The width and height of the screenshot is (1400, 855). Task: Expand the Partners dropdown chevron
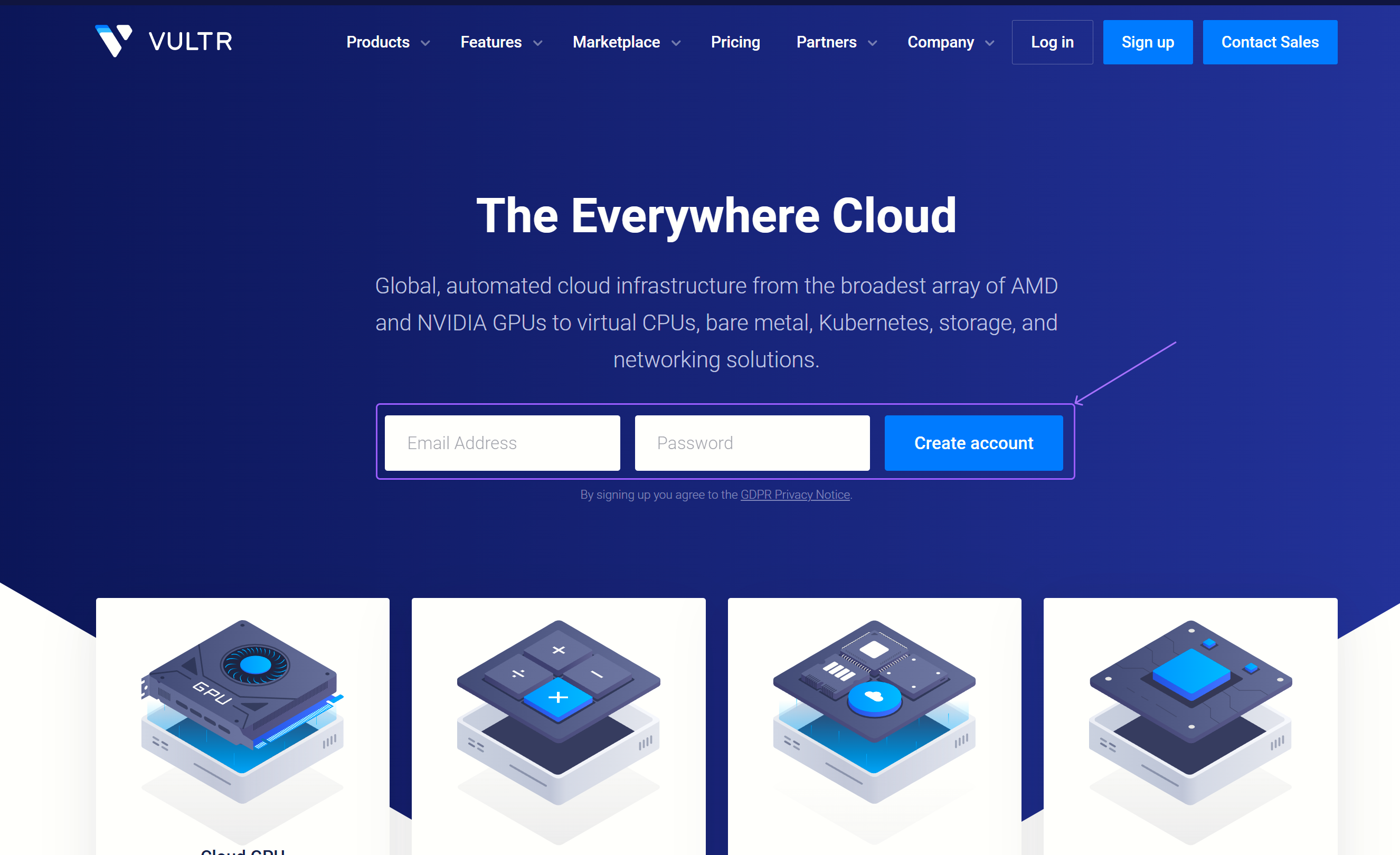[872, 43]
